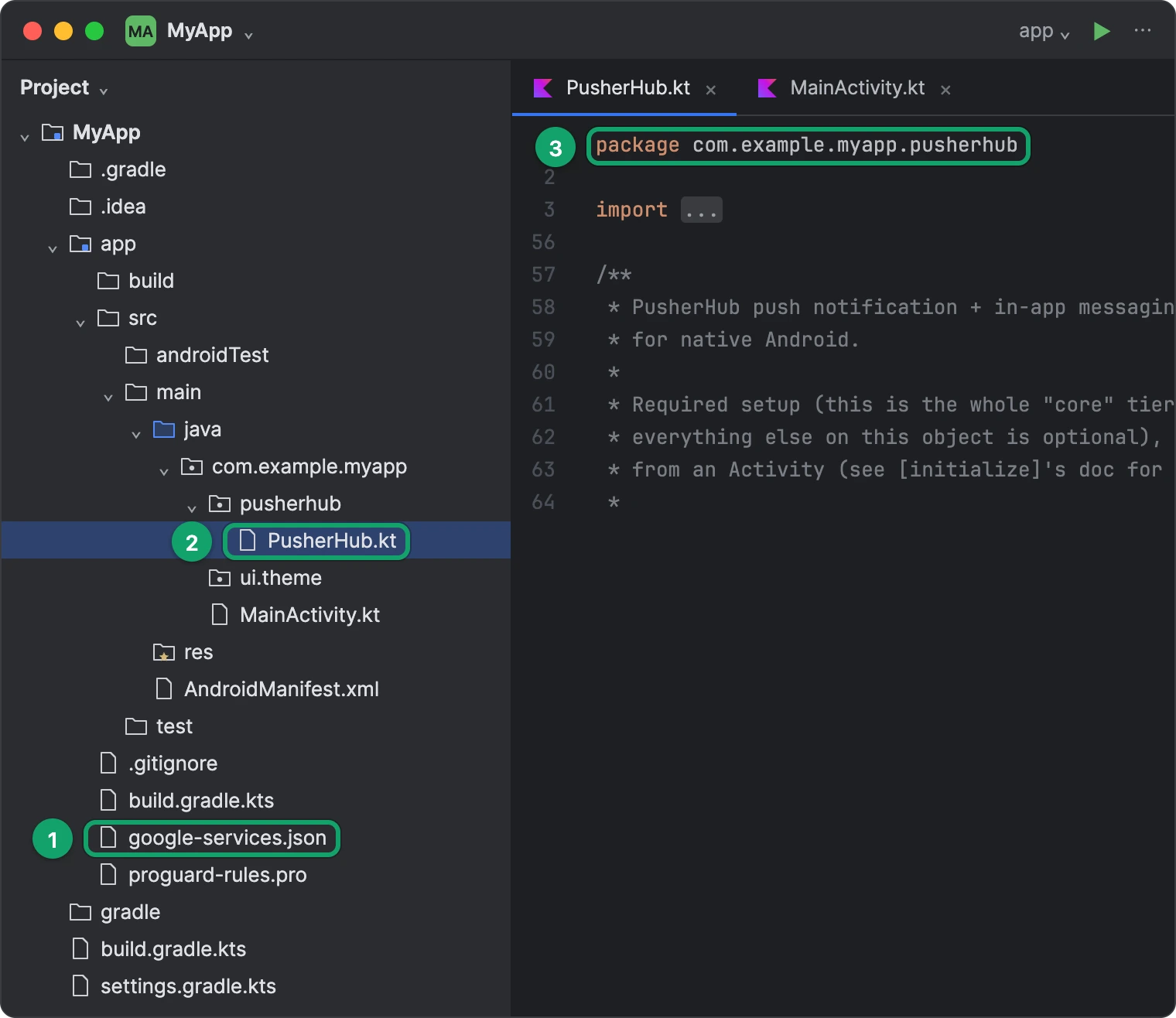Open the more actions ellipsis menu
The height and width of the screenshot is (1018, 1176).
(x=1143, y=31)
